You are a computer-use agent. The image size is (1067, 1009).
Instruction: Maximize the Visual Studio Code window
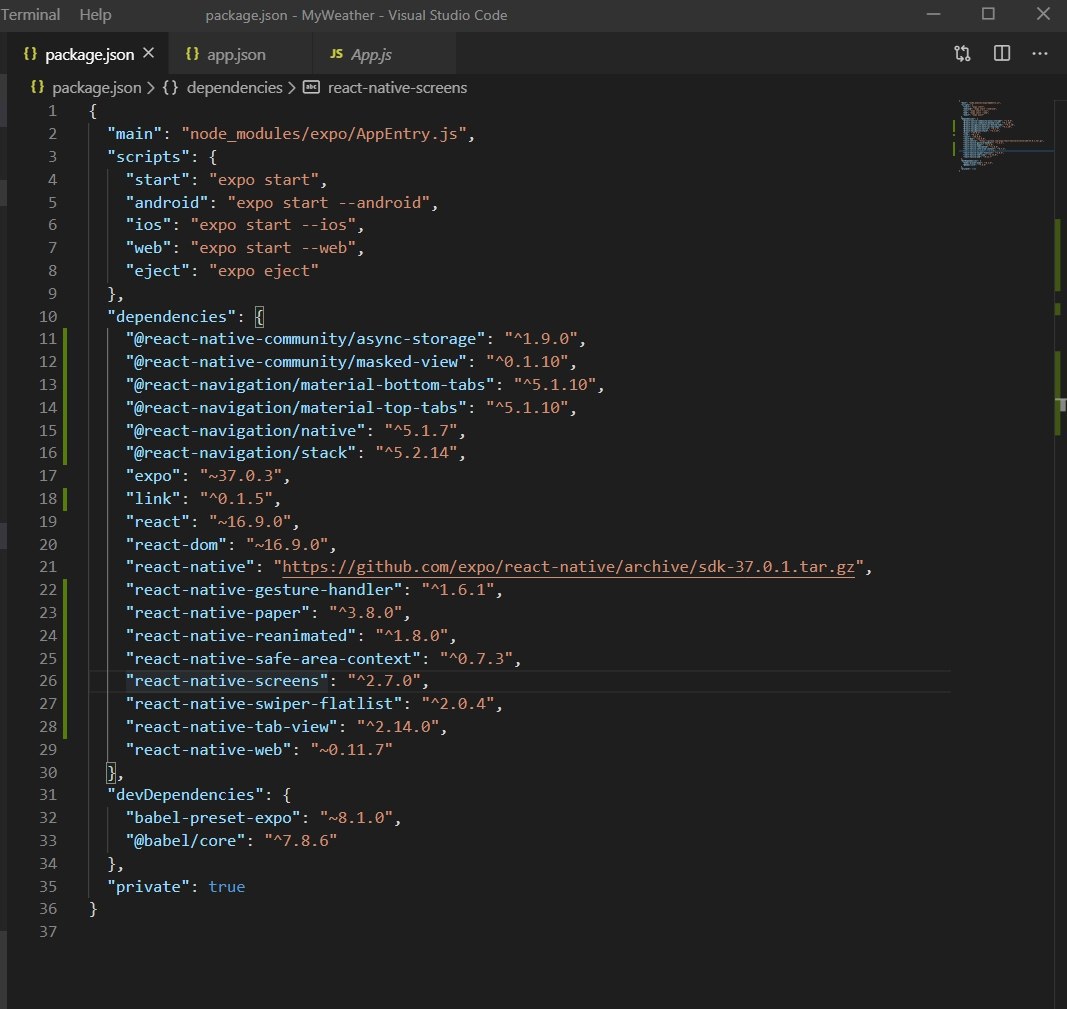pos(988,14)
